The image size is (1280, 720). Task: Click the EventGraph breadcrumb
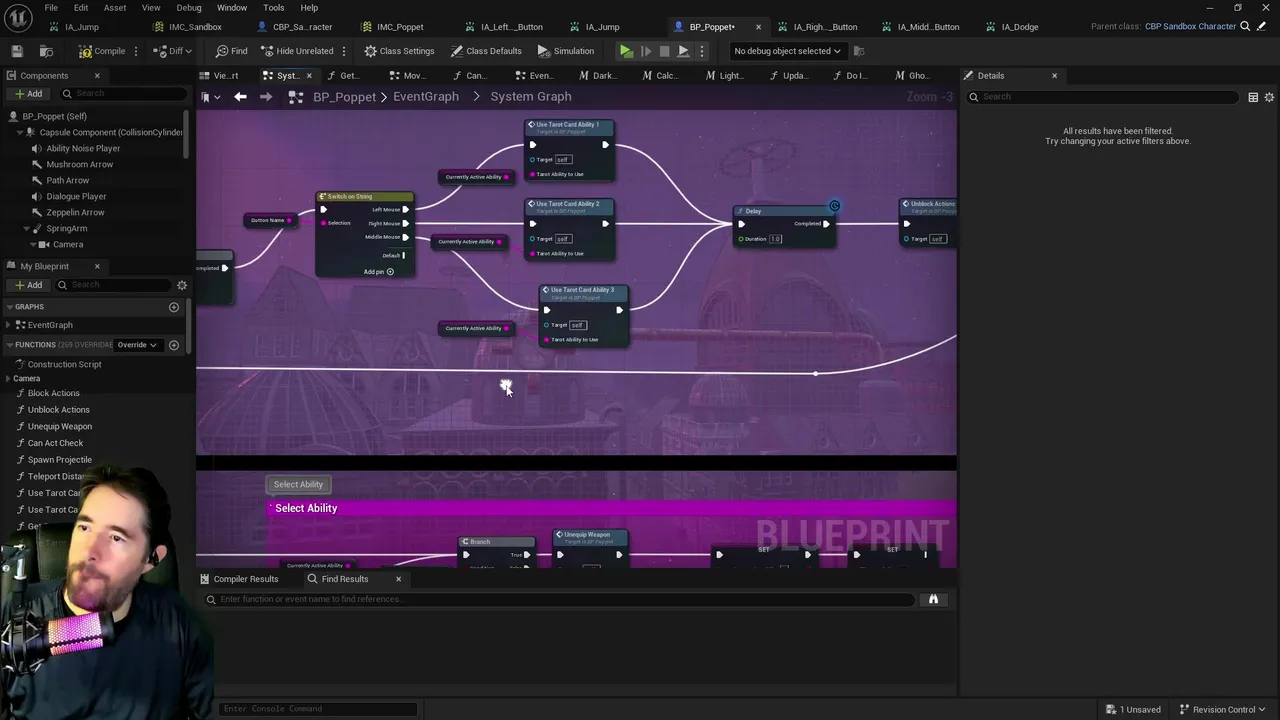(426, 96)
